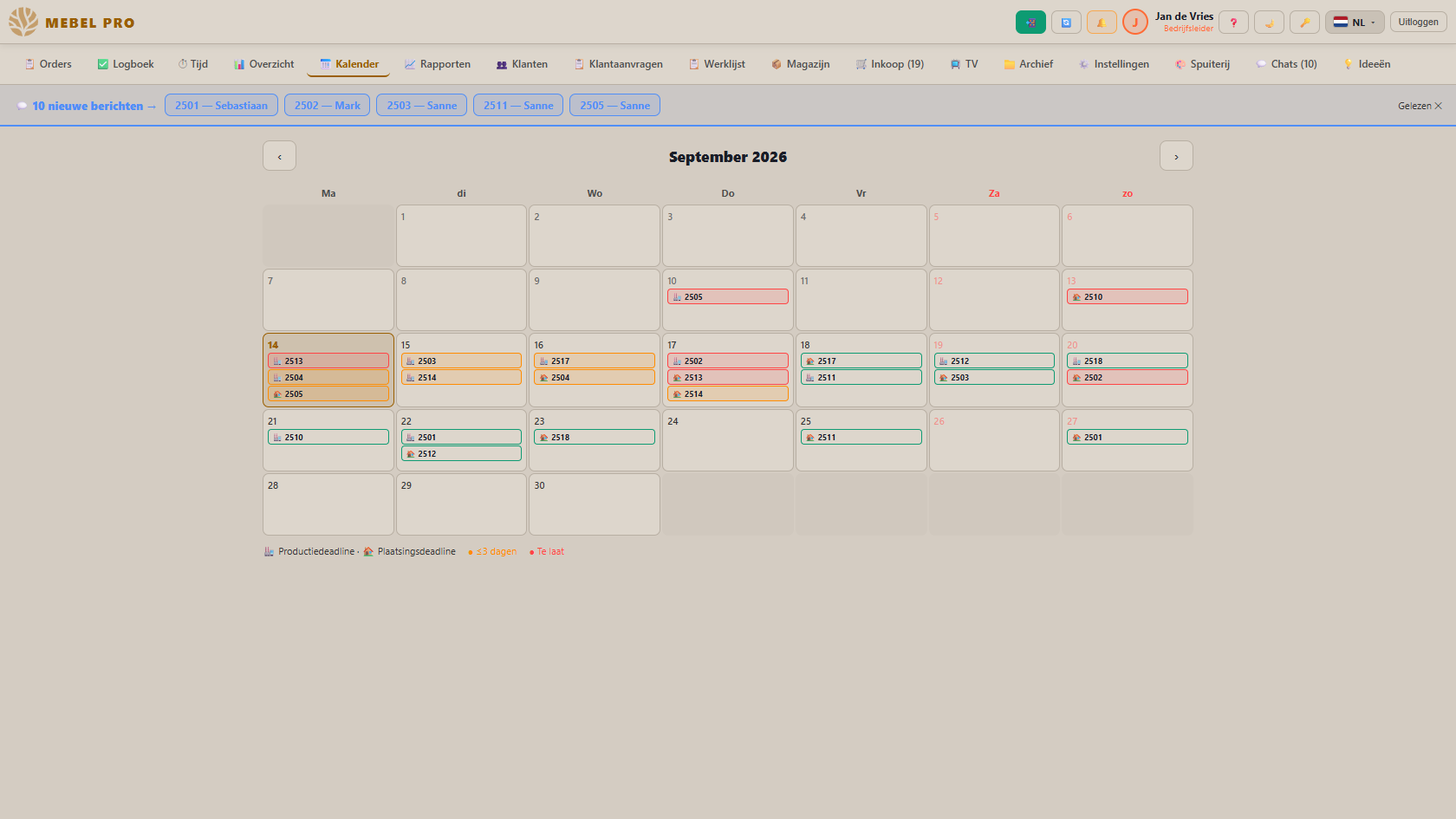
Task: Open order 2504 on Wednesday the 16th
Action: pyautogui.click(x=595, y=377)
